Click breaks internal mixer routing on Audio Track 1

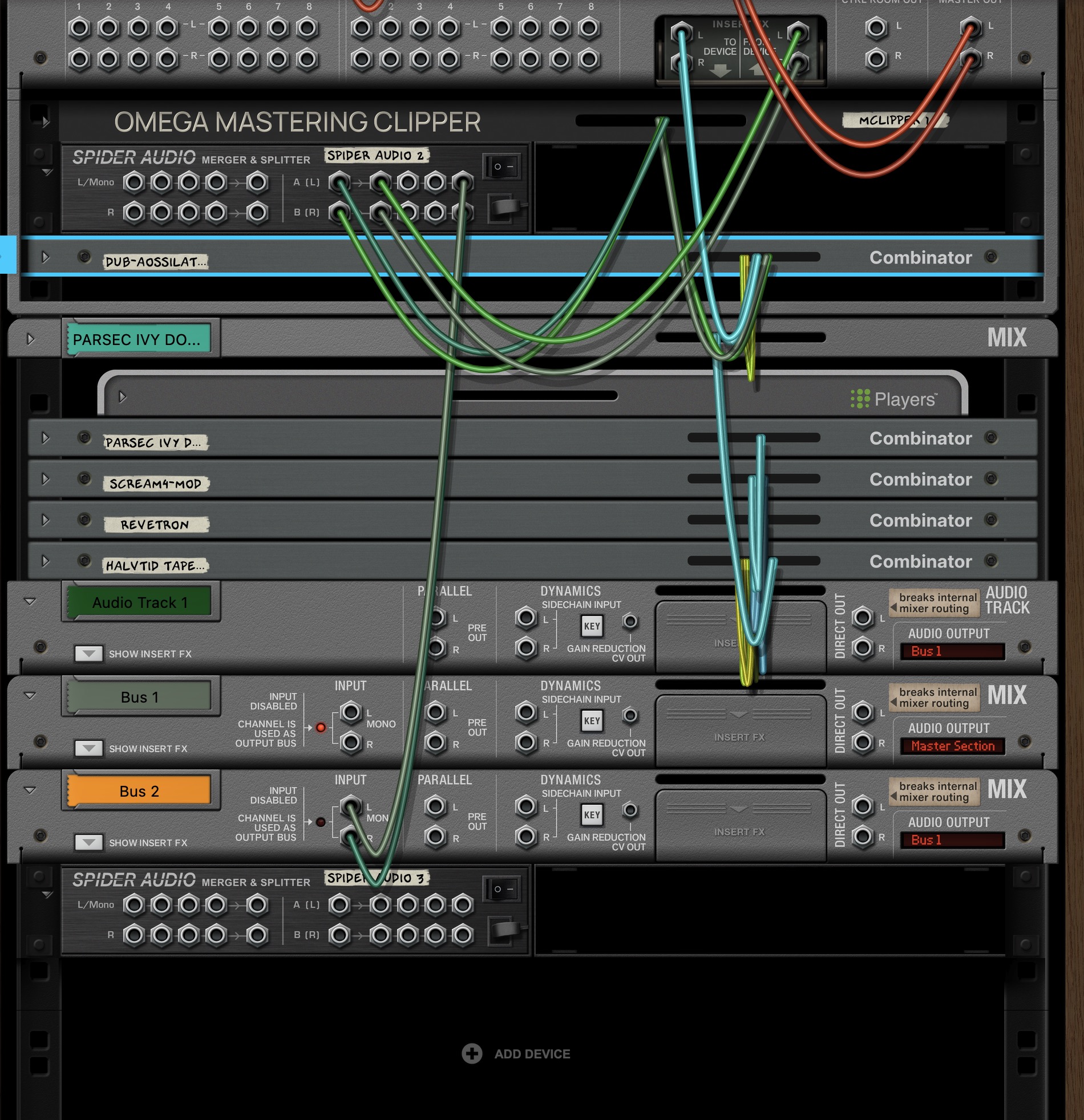[x=934, y=603]
